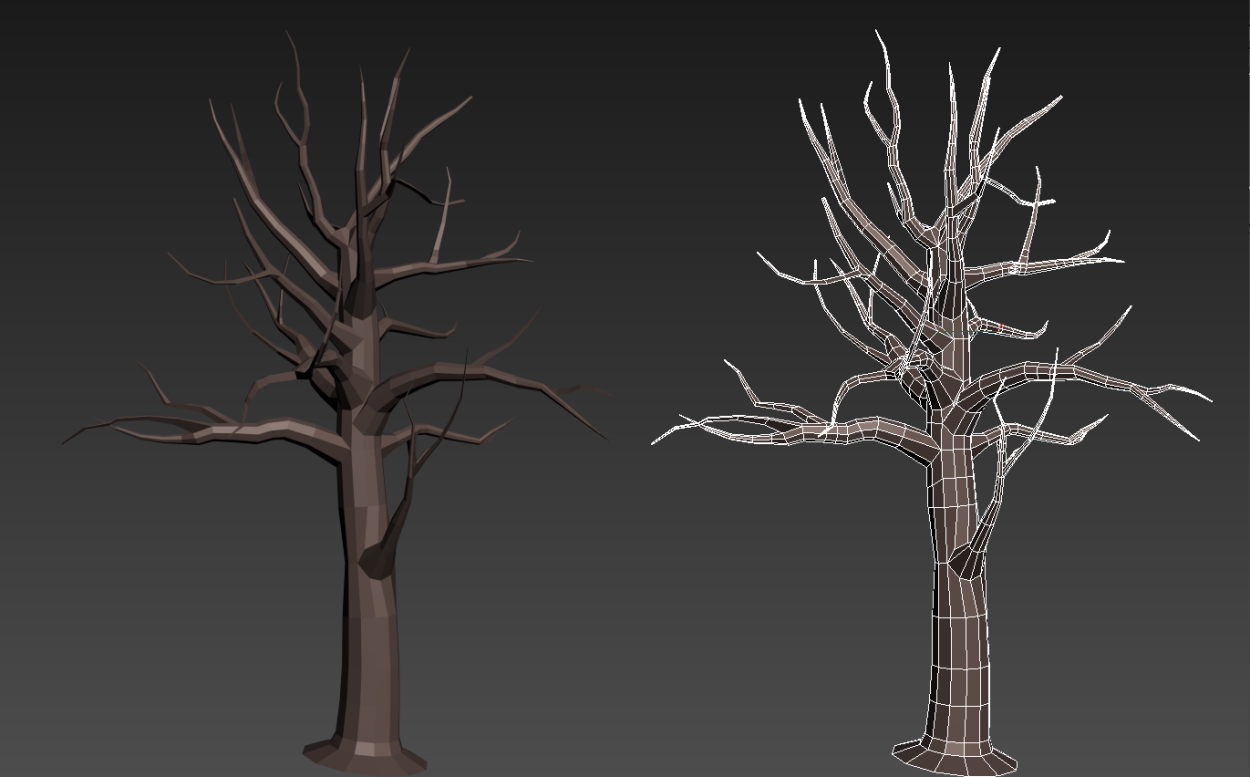Select the broken stub branch on wireframe trunk
The width and height of the screenshot is (1250, 777).
tap(968, 558)
